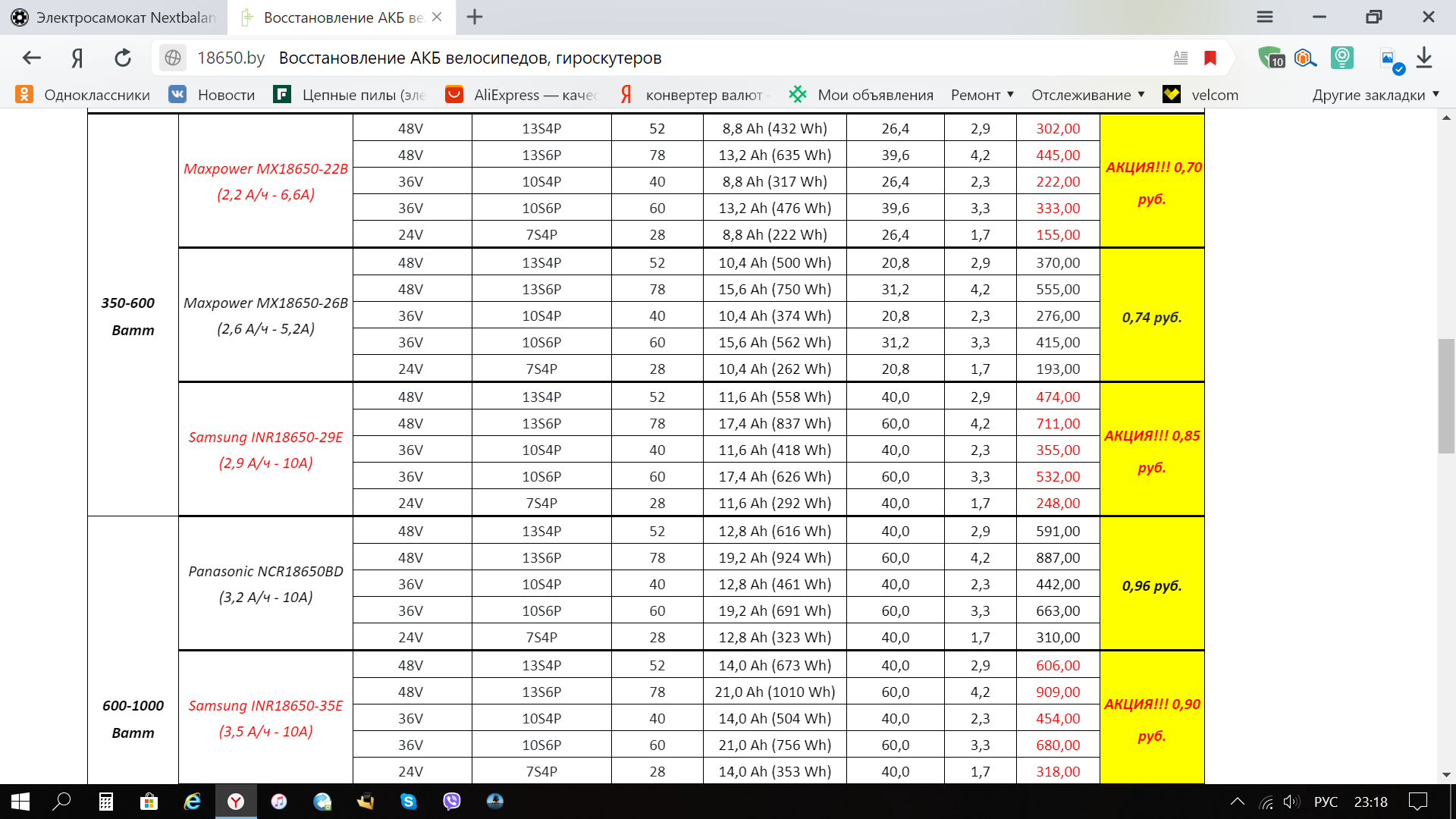Click the 0,96 руб. price cell

pos(1152,585)
